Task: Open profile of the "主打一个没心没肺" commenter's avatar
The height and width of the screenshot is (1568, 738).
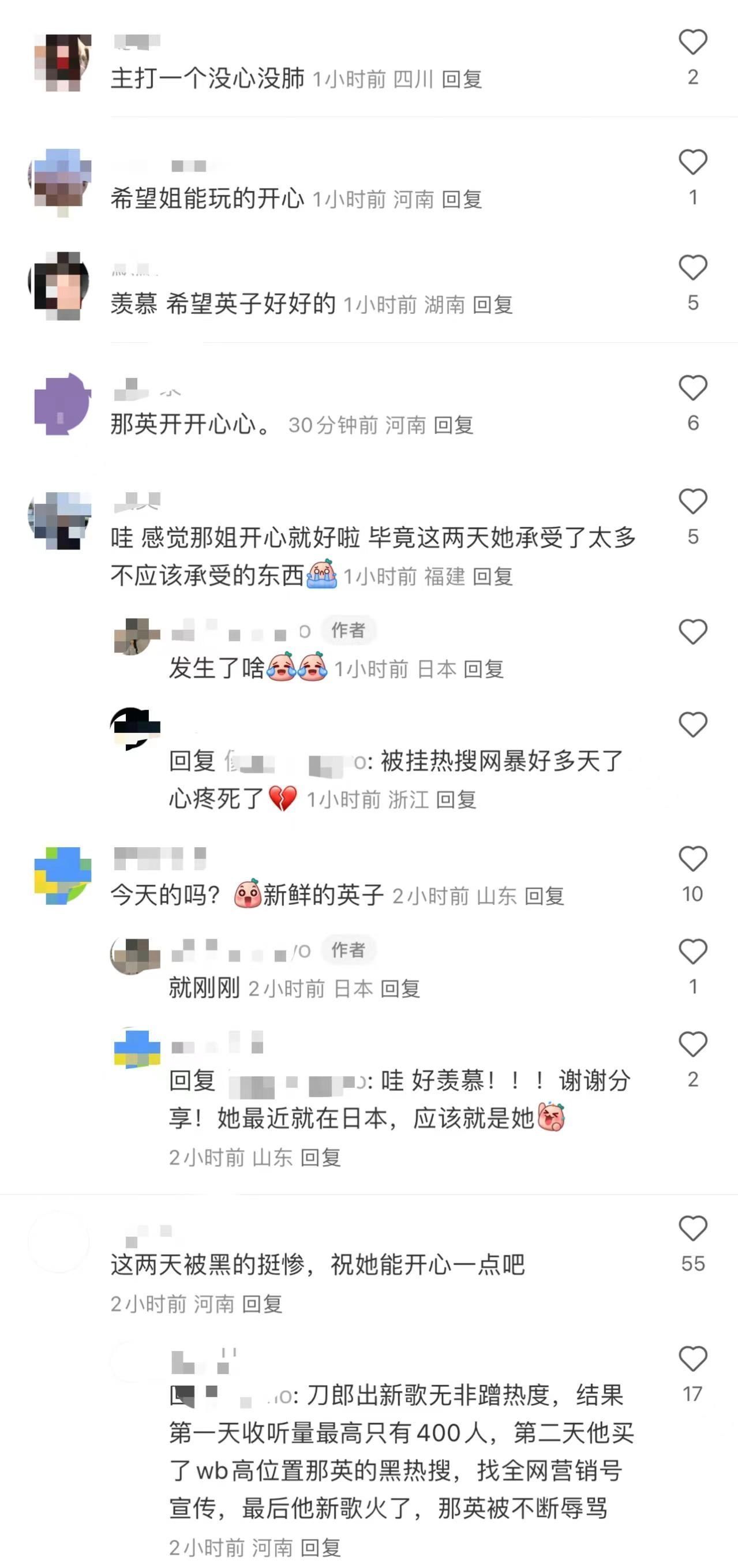Action: (63, 63)
